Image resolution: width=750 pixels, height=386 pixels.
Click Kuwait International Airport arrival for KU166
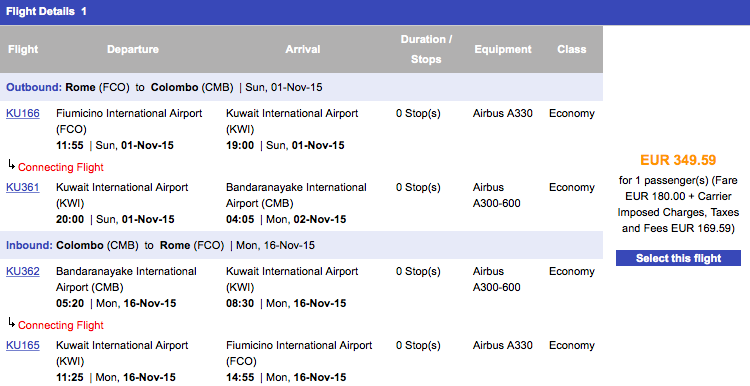pyautogui.click(x=292, y=121)
